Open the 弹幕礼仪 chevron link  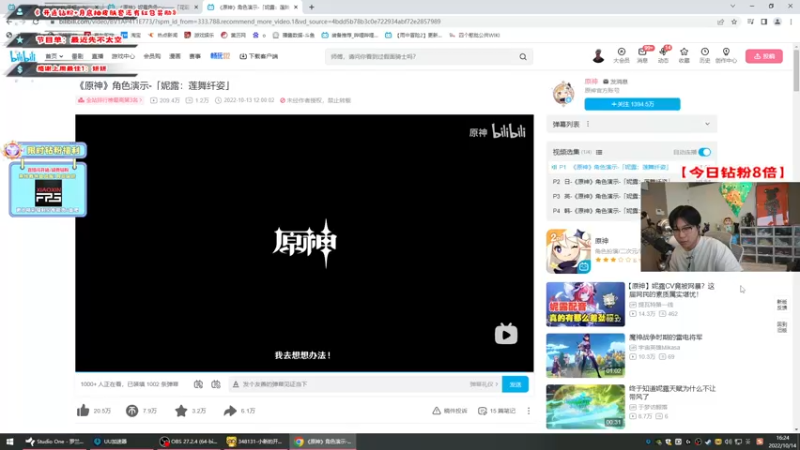484,384
